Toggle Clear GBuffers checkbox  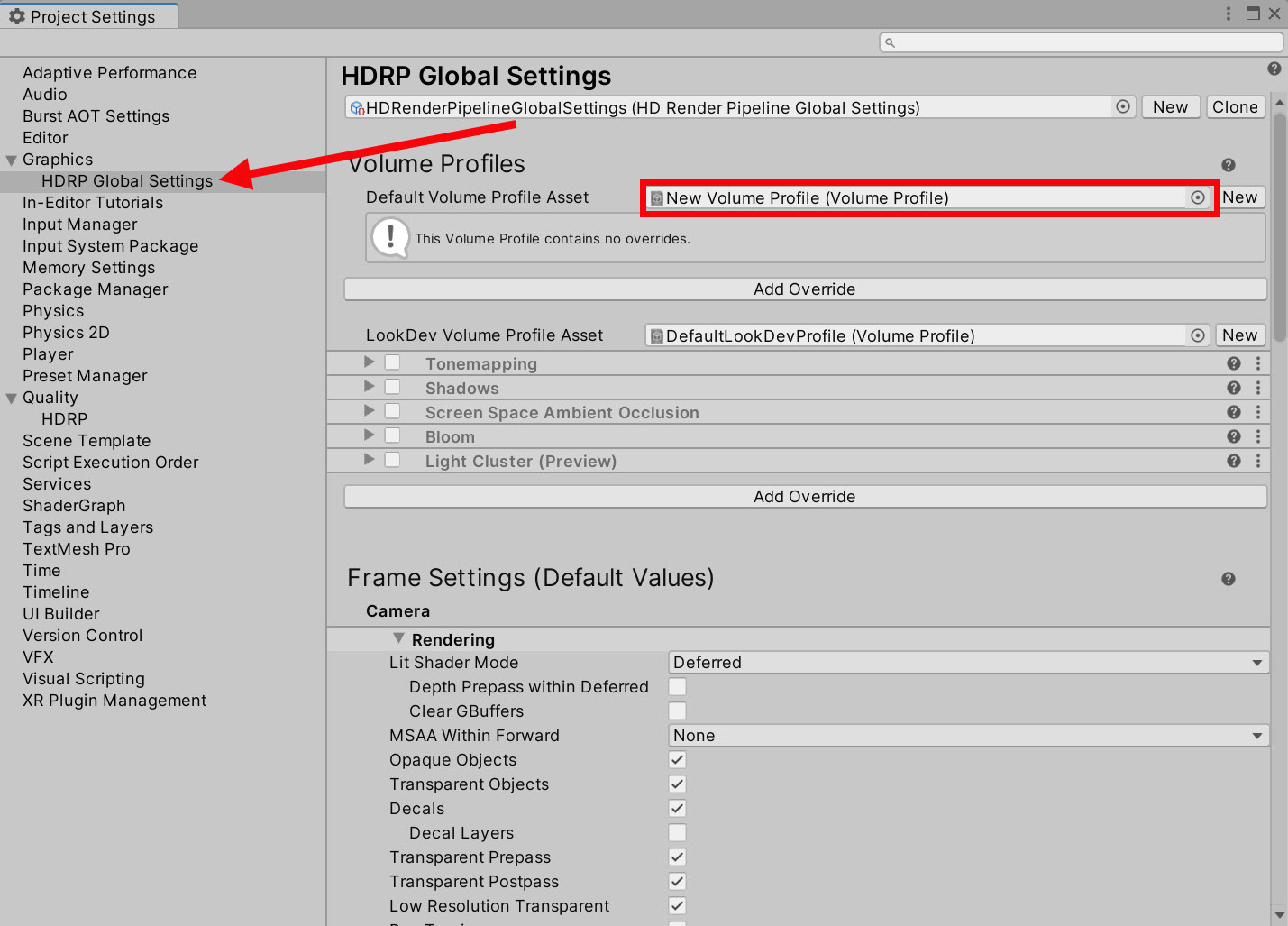[678, 711]
